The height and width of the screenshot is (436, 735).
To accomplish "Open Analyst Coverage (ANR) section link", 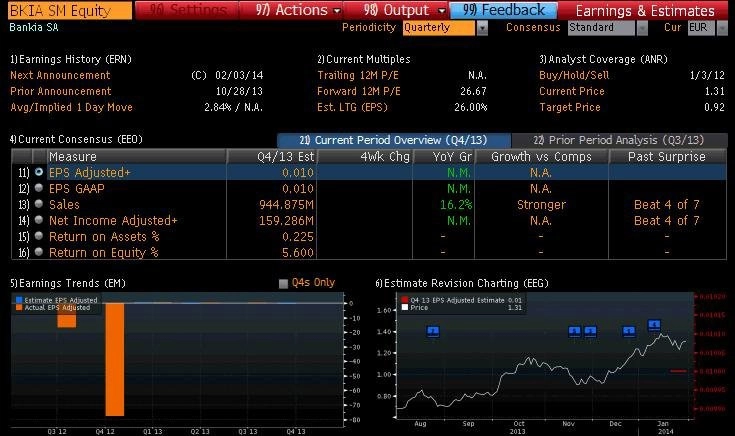I will tap(603, 59).
